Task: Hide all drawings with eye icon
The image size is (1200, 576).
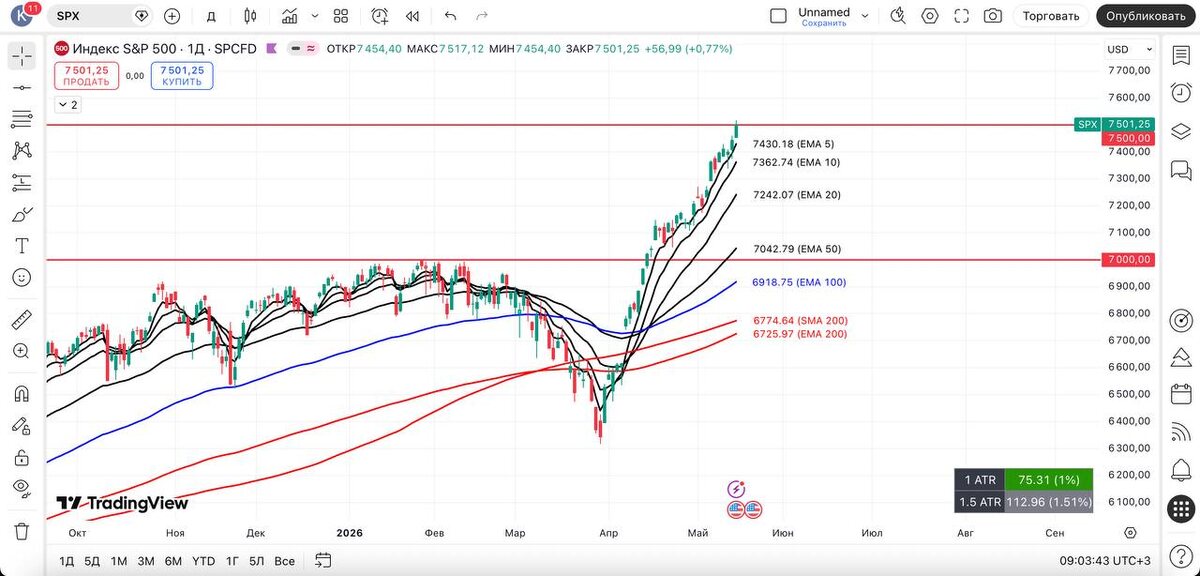Action: pyautogui.click(x=22, y=488)
